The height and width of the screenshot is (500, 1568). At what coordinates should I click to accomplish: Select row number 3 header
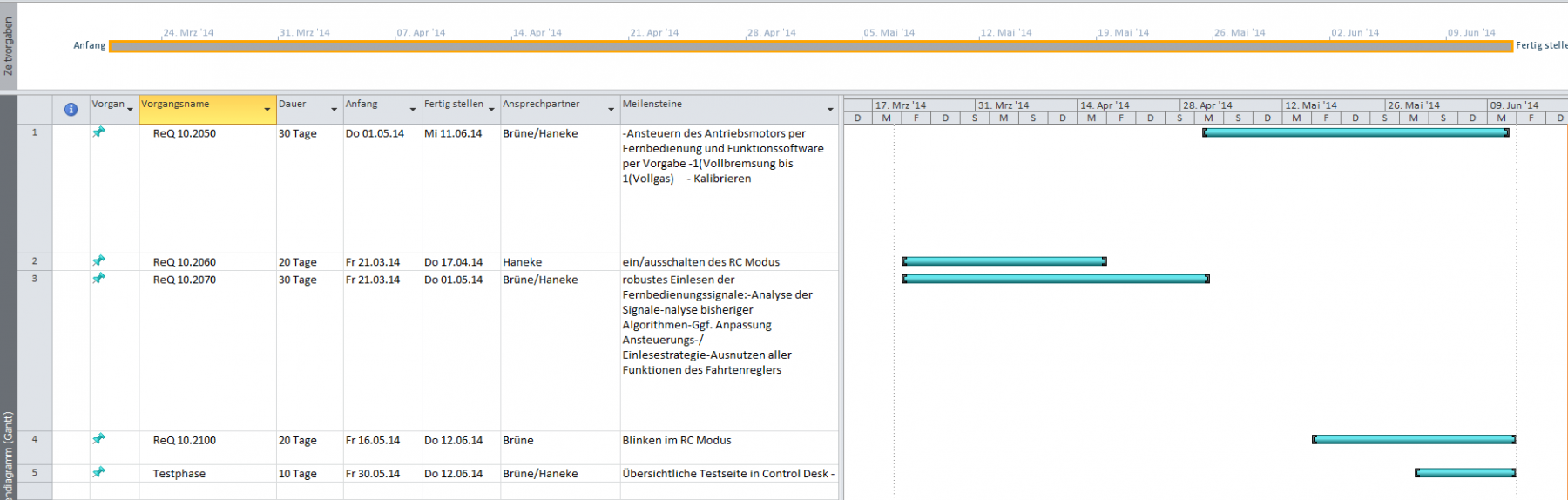35,279
